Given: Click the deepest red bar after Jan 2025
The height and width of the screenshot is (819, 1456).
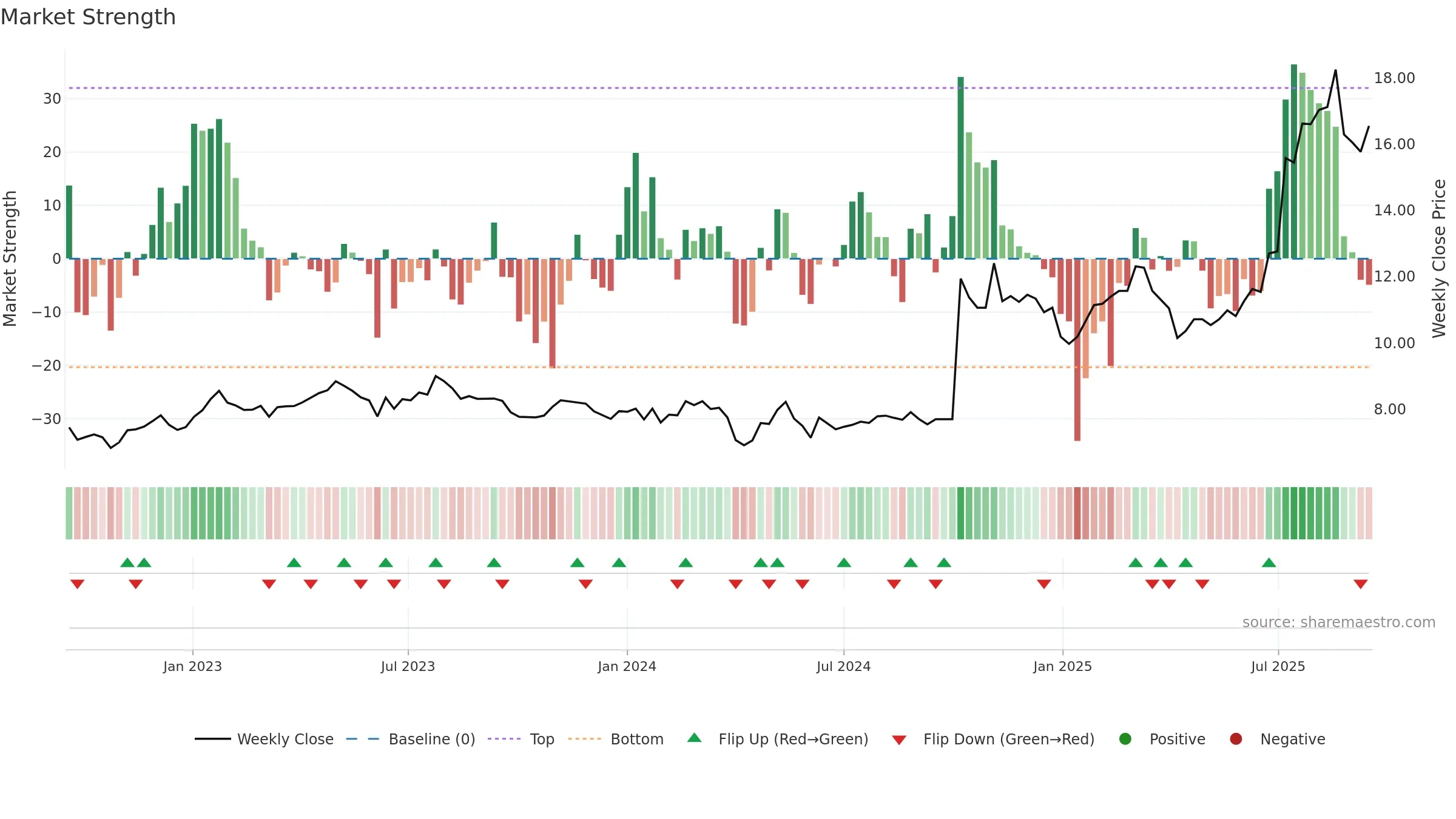Looking at the screenshot, I should pyautogui.click(x=1077, y=349).
